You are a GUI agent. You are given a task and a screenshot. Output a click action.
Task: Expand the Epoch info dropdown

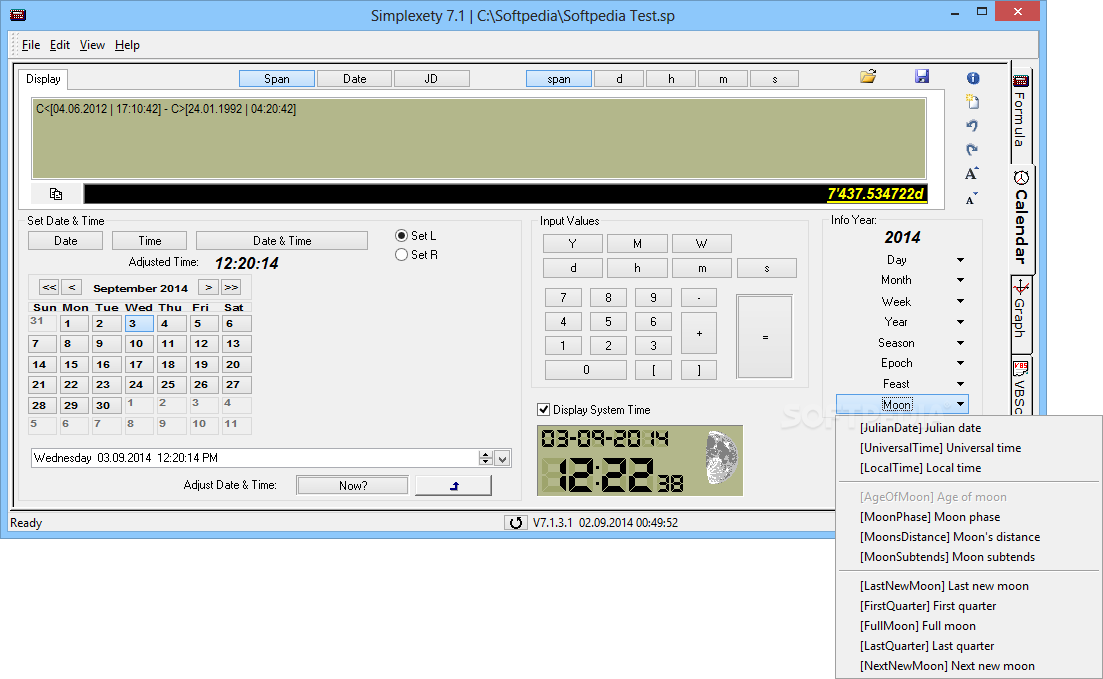point(960,363)
